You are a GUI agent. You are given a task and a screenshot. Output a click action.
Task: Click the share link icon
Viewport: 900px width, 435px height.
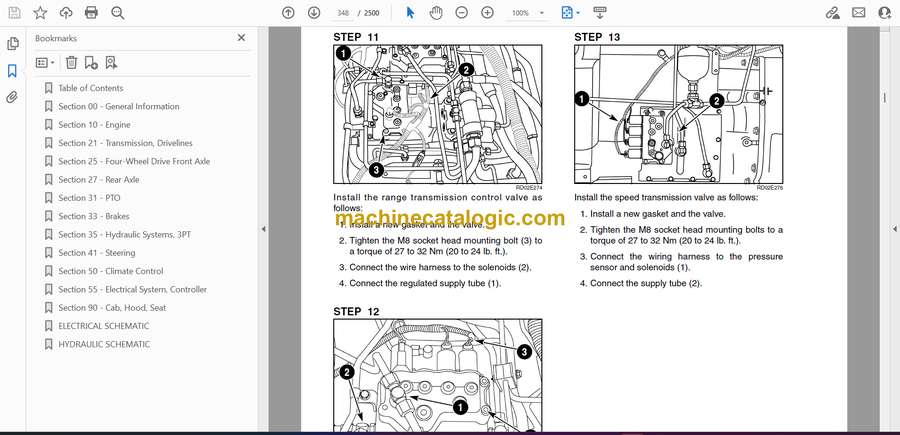coord(832,13)
